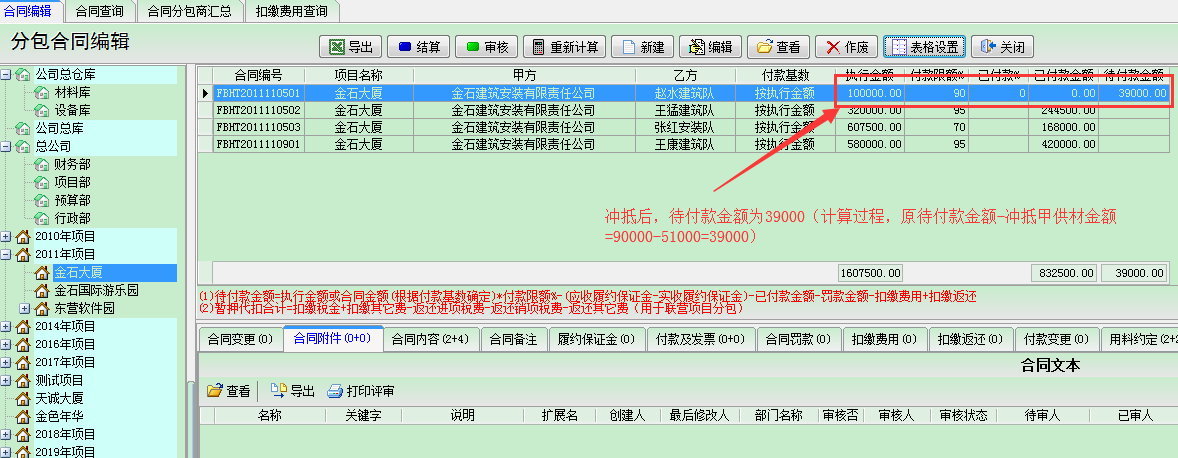Image resolution: width=1178 pixels, height=458 pixels.
Task: Click 重新计算 (Recalculate) calculator button
Action: pyautogui.click(x=565, y=47)
